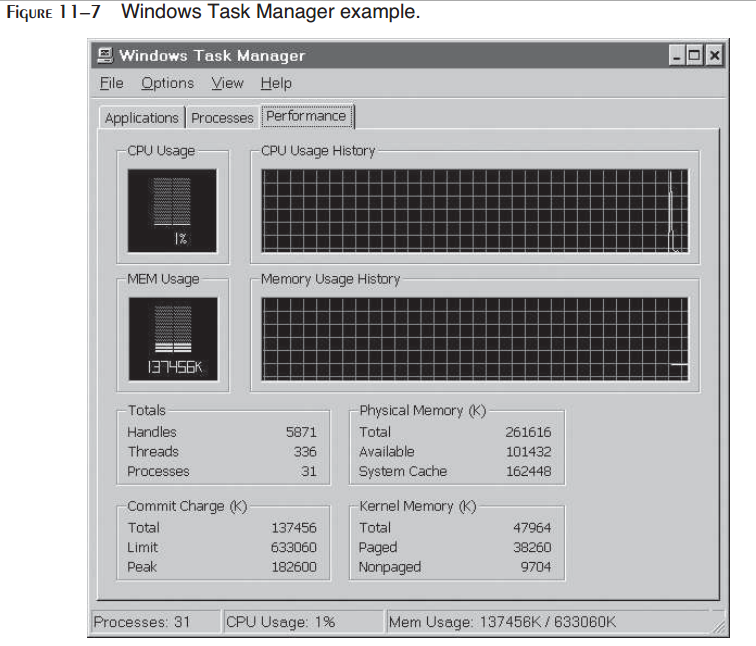Click the MEM Usage gauge showing 137456K

[173, 339]
